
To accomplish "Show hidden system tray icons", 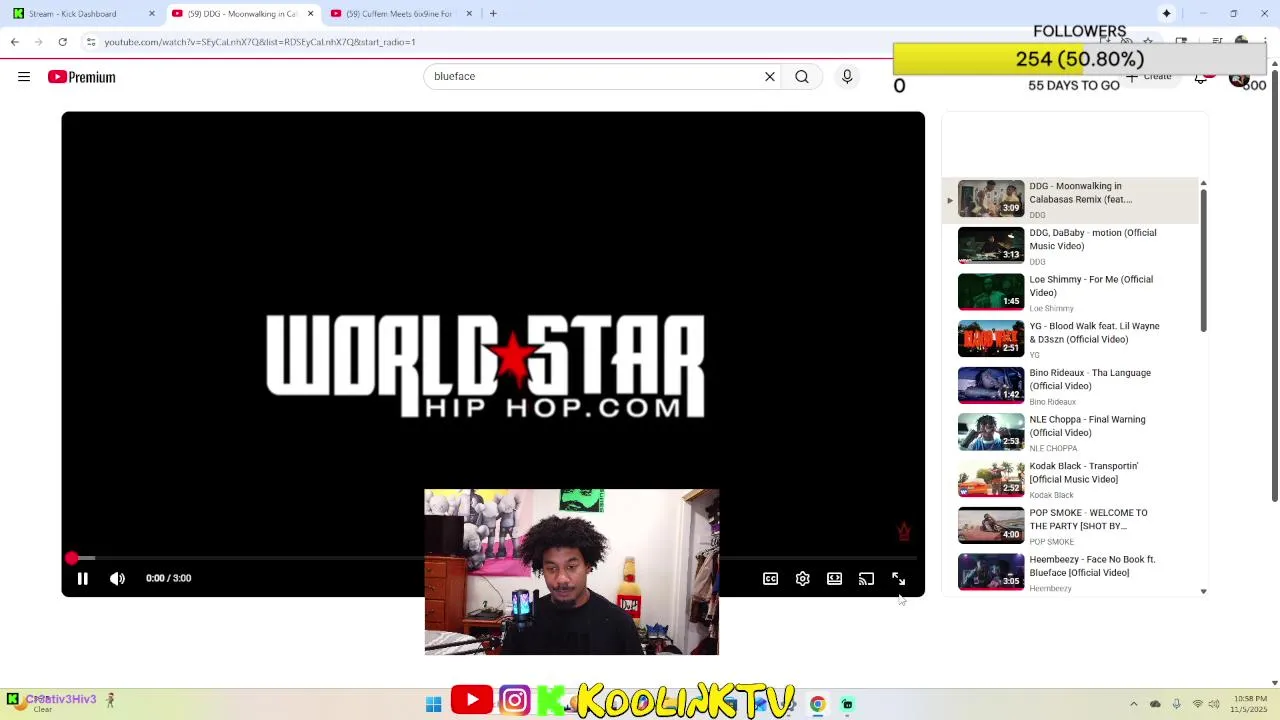I will [1133, 704].
